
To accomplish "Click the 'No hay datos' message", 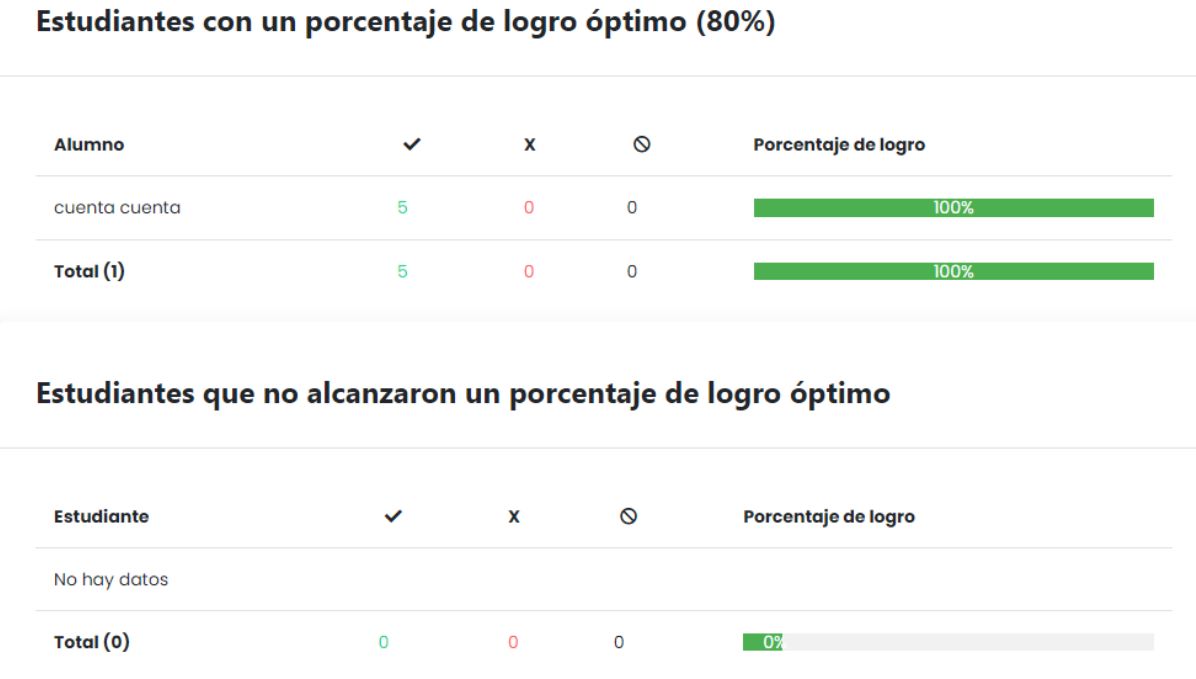I will tap(111, 579).
